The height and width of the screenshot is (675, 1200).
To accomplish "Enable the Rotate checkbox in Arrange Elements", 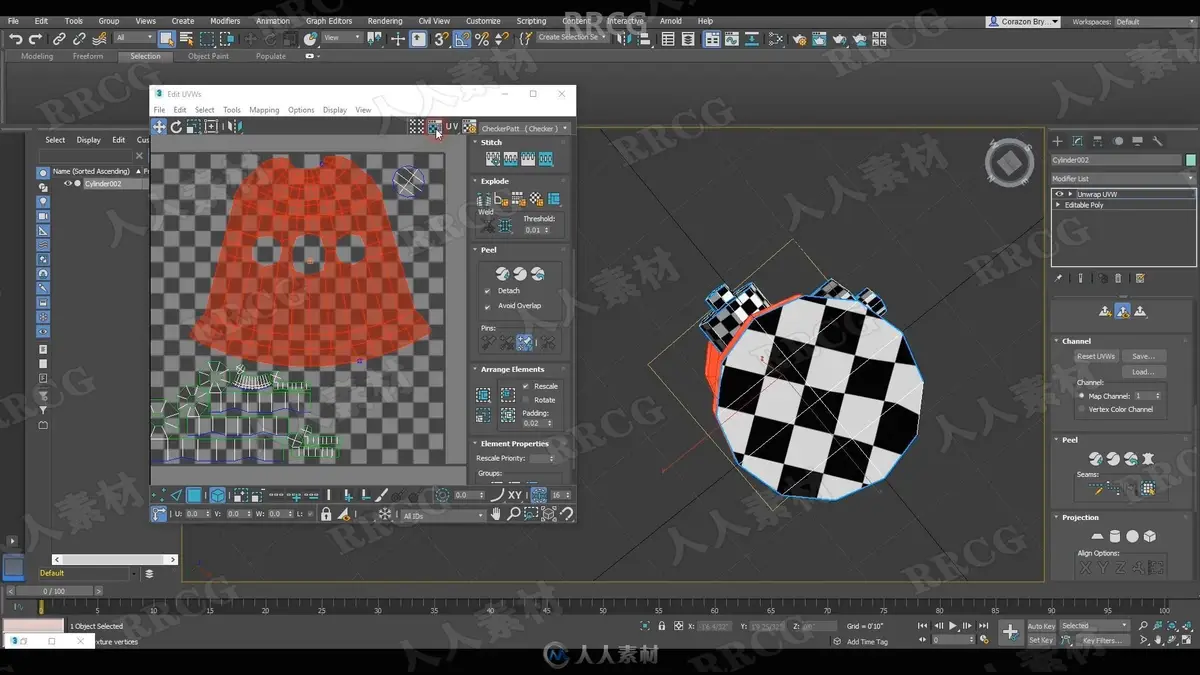I will 526,400.
